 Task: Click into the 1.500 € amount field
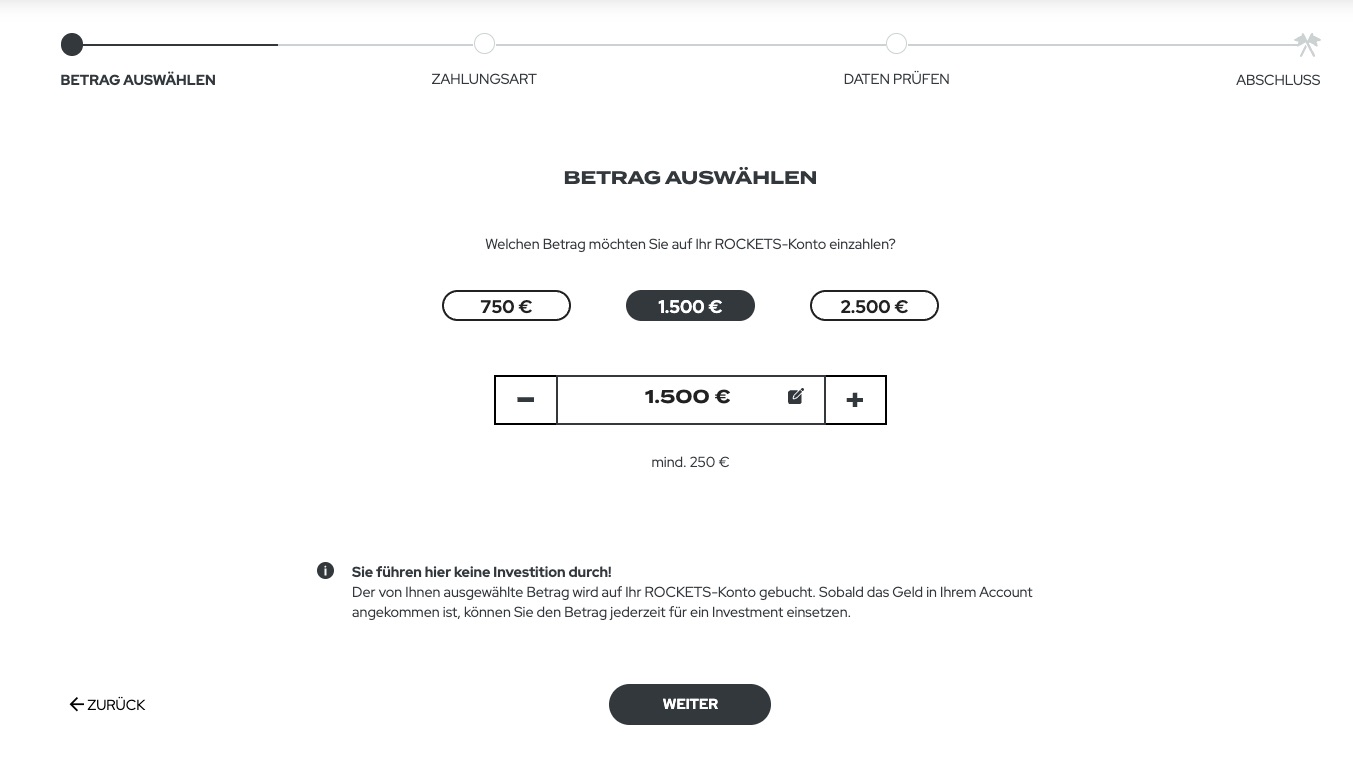coord(687,398)
